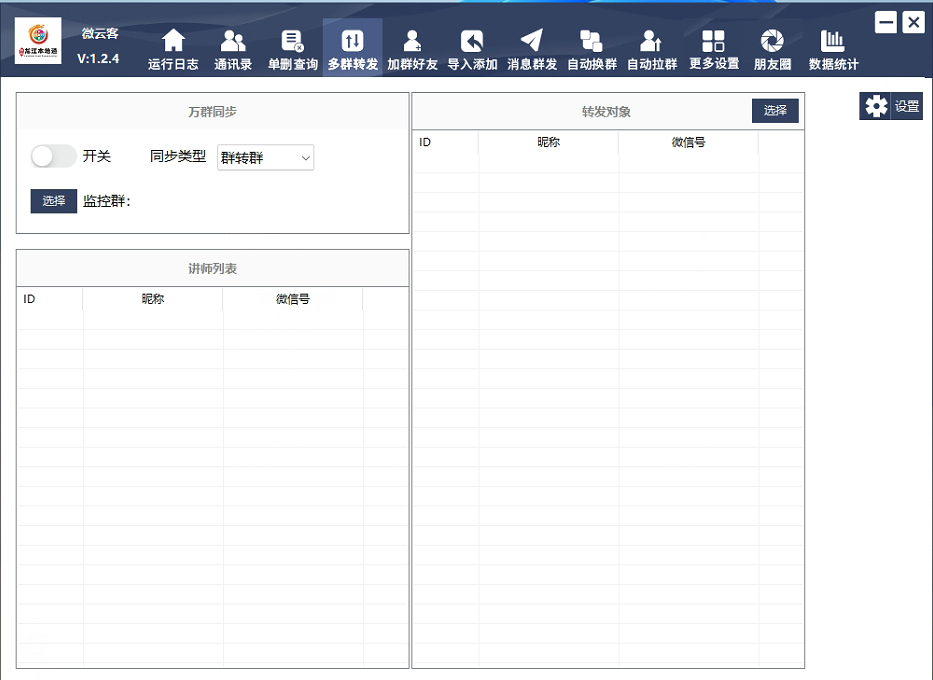Expand the 同步类型 dropdown
933x680 pixels.
[x=265, y=158]
